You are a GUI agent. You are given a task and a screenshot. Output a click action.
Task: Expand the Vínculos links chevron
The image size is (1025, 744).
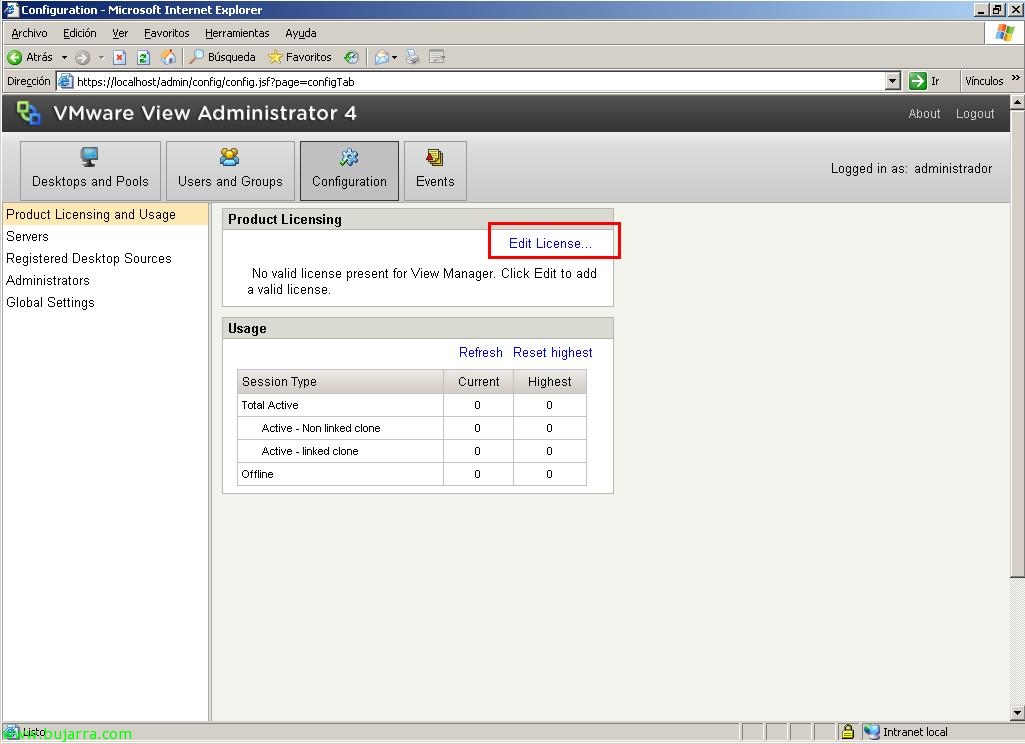(1015, 78)
